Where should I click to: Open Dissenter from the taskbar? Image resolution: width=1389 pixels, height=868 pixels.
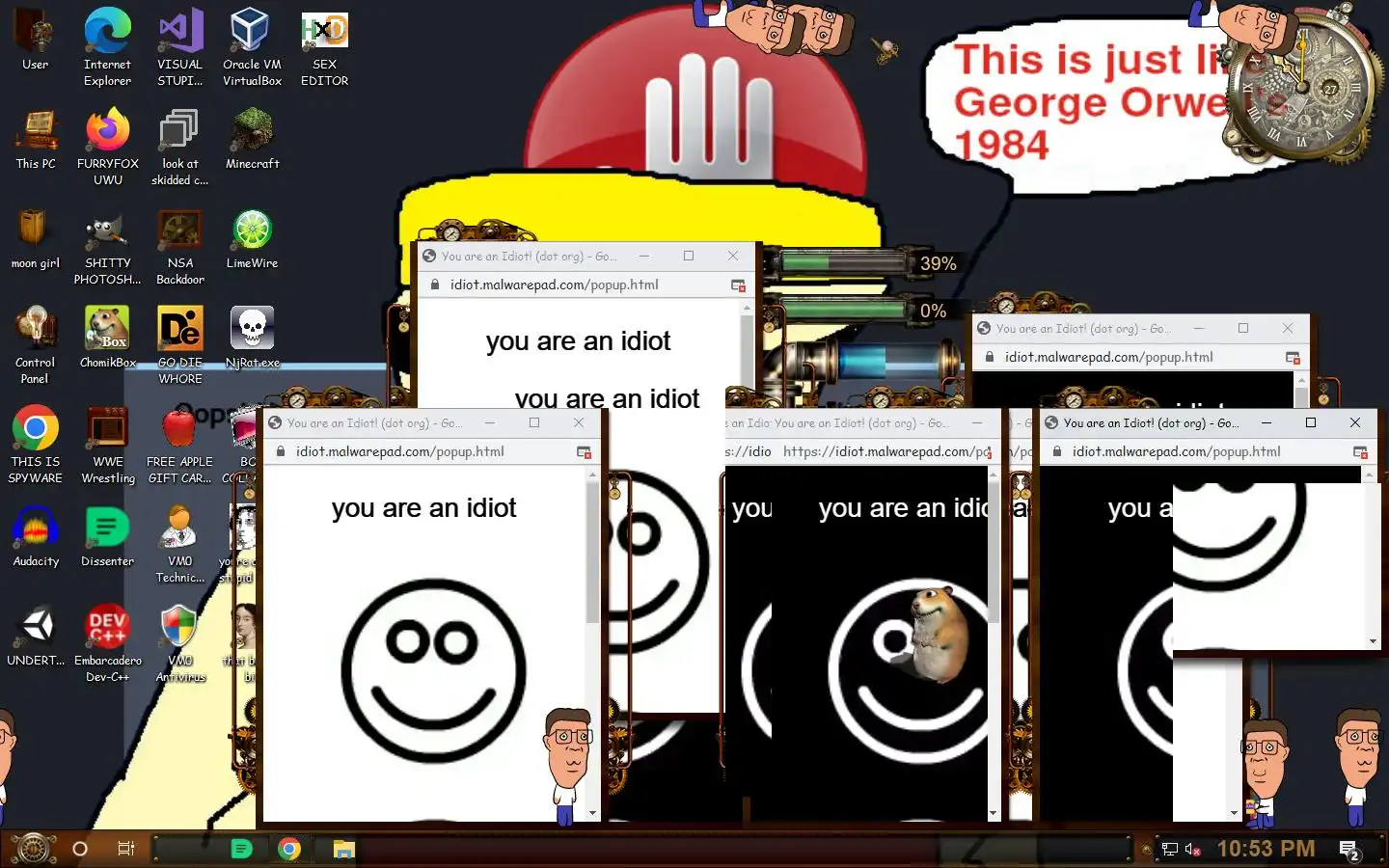(241, 849)
